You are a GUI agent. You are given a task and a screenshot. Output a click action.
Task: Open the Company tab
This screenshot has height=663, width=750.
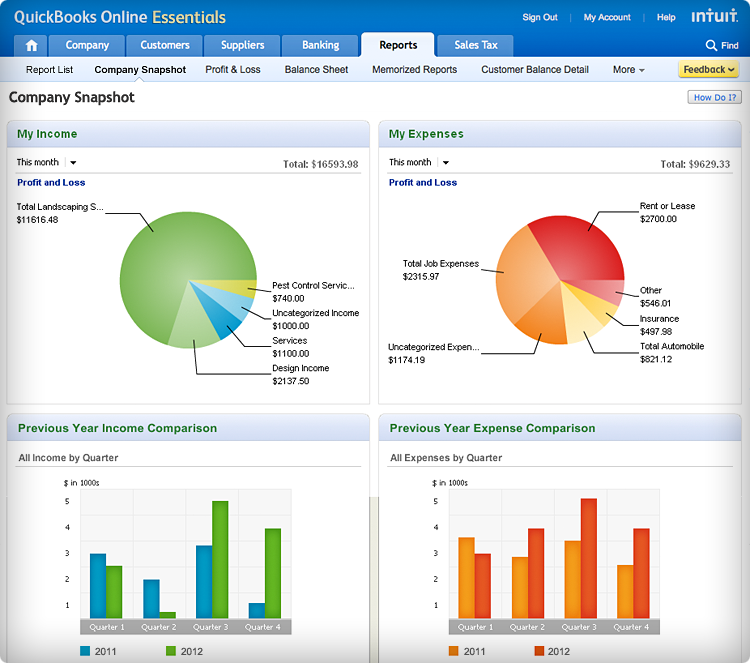(87, 45)
